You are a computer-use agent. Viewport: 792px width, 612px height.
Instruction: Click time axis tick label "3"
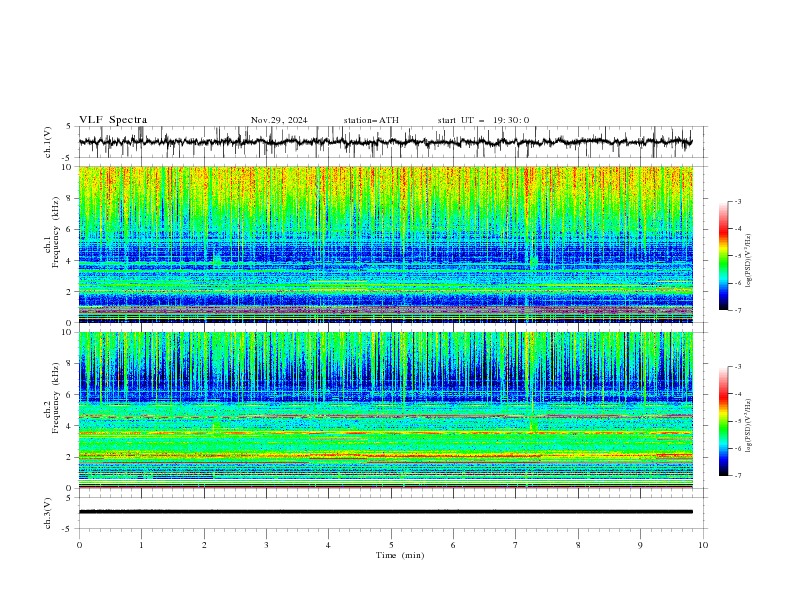click(x=266, y=545)
